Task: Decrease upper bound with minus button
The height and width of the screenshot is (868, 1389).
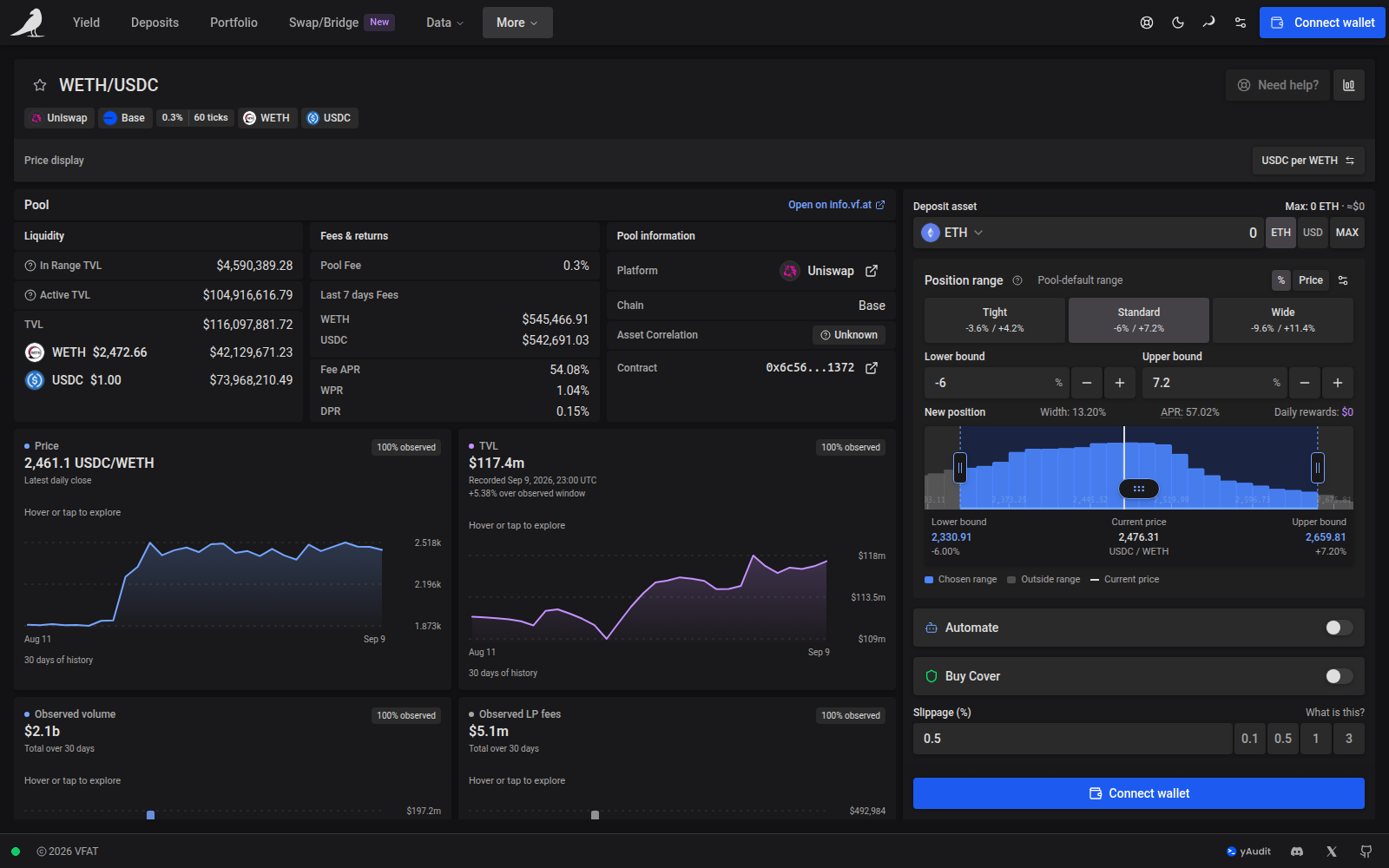Action: click(1305, 383)
